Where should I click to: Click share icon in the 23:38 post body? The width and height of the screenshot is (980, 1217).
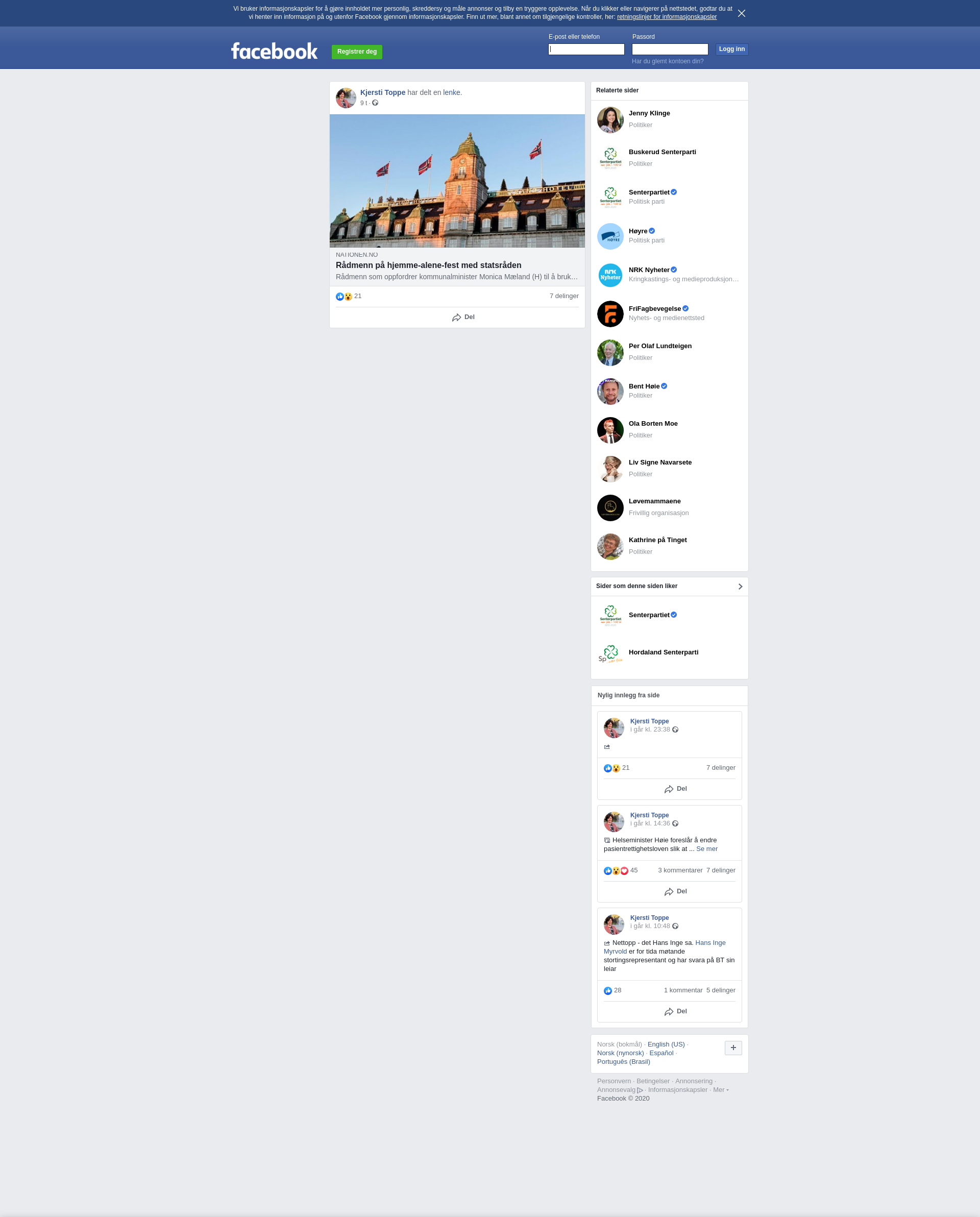(607, 747)
